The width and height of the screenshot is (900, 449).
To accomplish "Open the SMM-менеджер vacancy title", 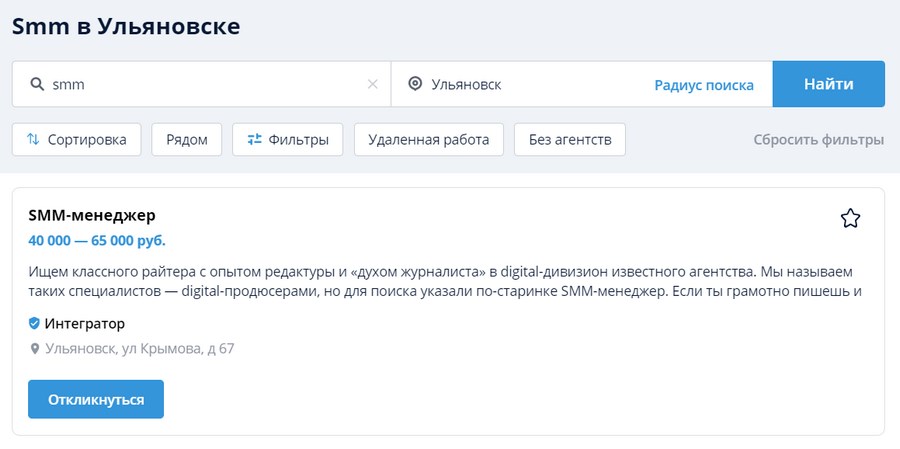I will pyautogui.click(x=92, y=215).
